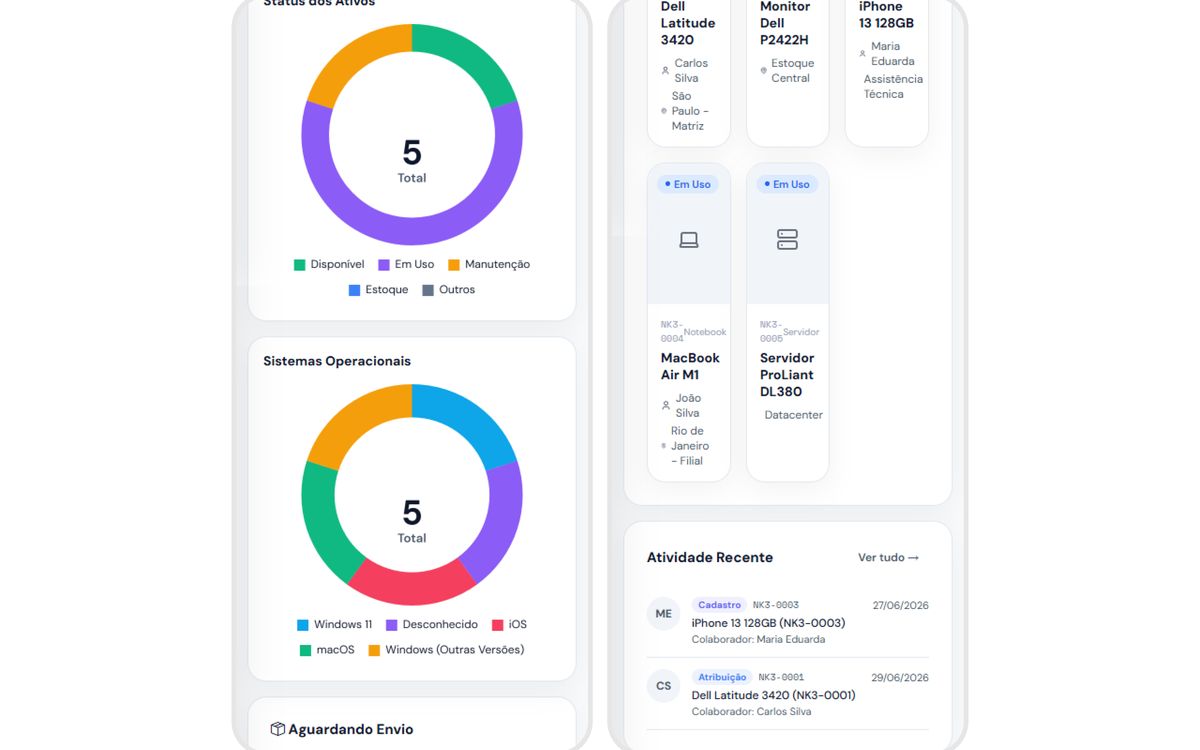This screenshot has height=750, width=1200.
Task: Select the MacBook Air M1 card title
Action: [690, 366]
